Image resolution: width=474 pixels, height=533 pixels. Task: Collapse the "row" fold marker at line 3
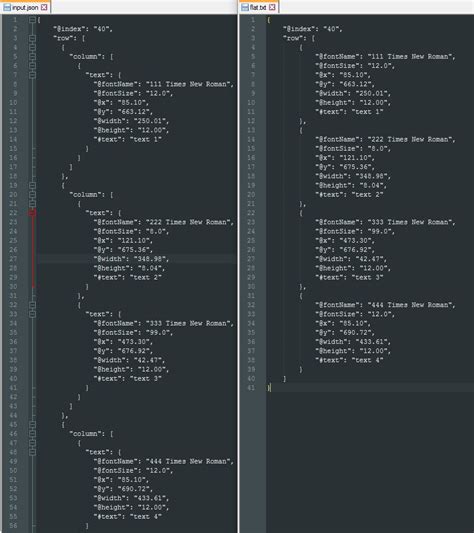[32, 38]
